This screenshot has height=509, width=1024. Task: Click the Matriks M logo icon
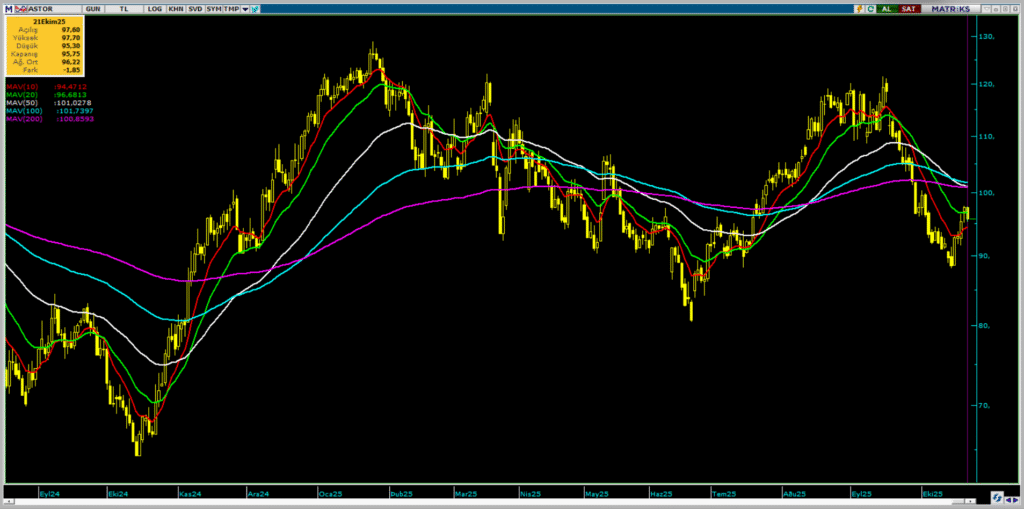coord(9,8)
